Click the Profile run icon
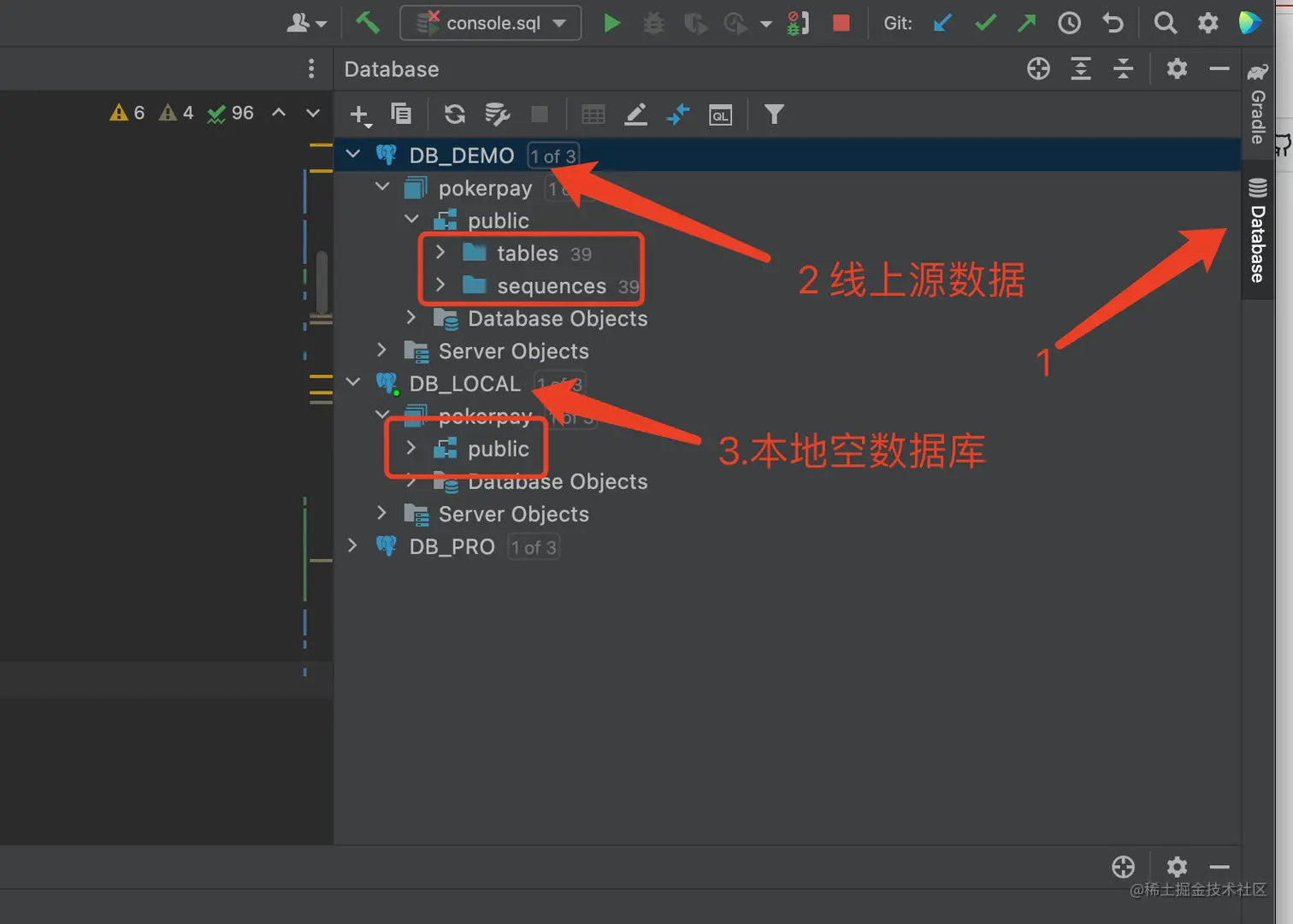 (x=735, y=23)
